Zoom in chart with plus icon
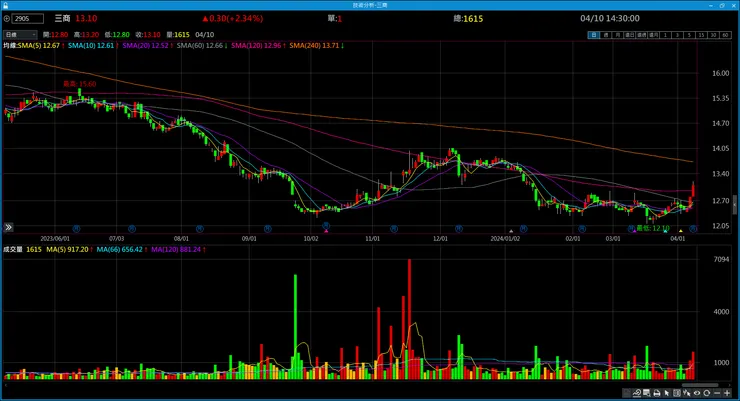Image resolution: width=740 pixels, height=401 pixels. [x=727, y=393]
